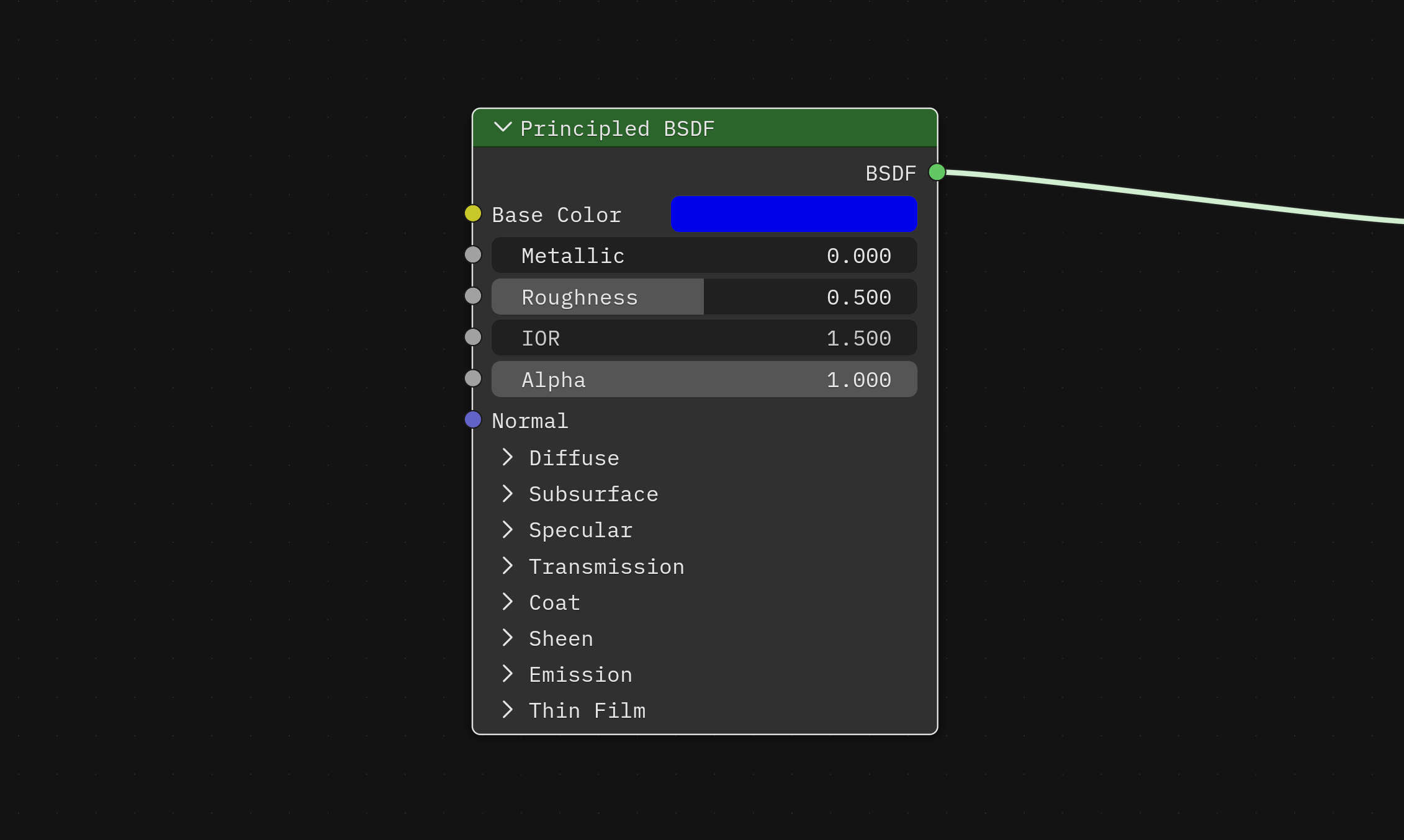The image size is (1404, 840).
Task: Click the IOR input socket
Action: [473, 337]
